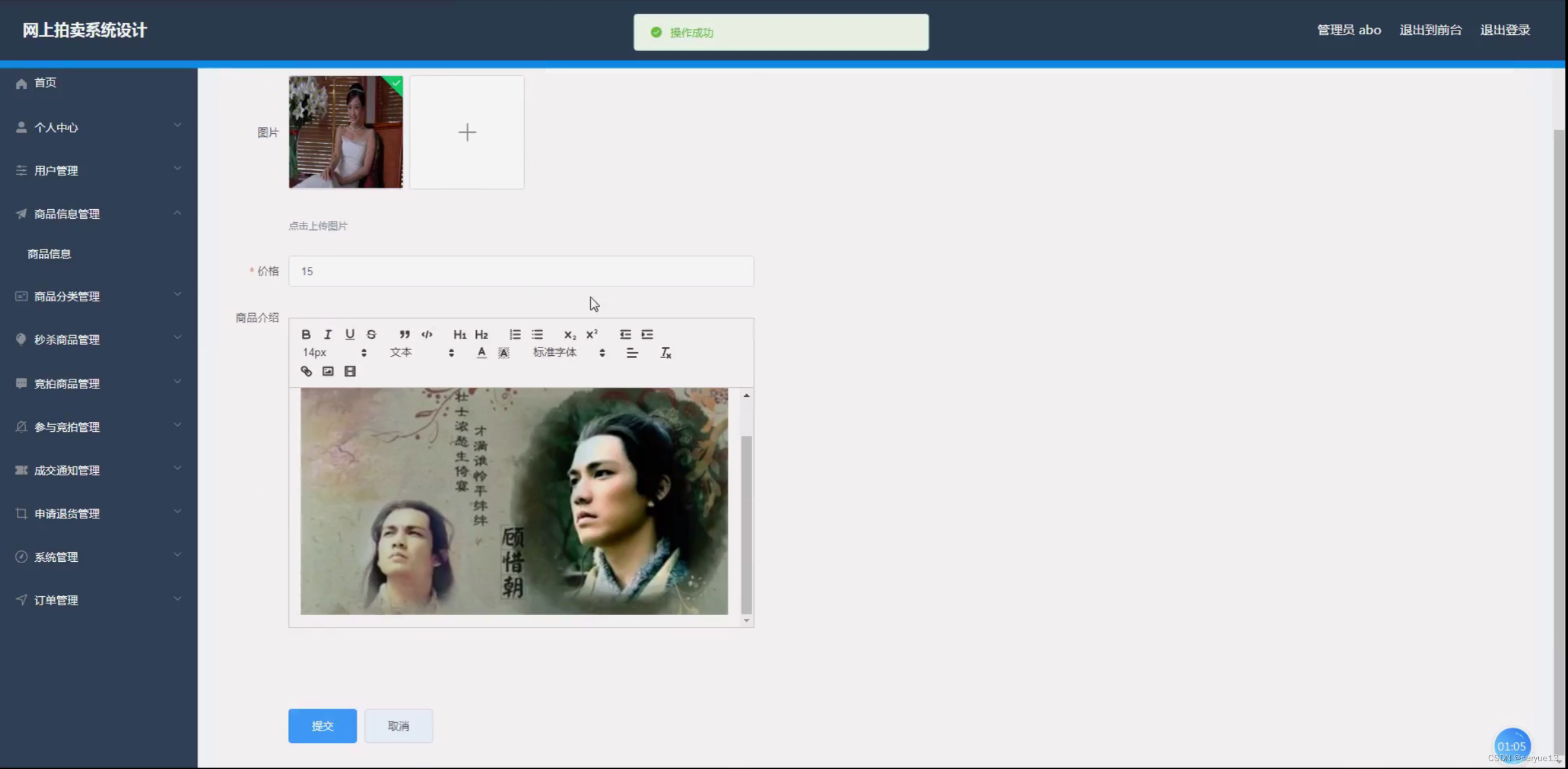
Task: Open the 标准字体 font dropdown
Action: [569, 353]
